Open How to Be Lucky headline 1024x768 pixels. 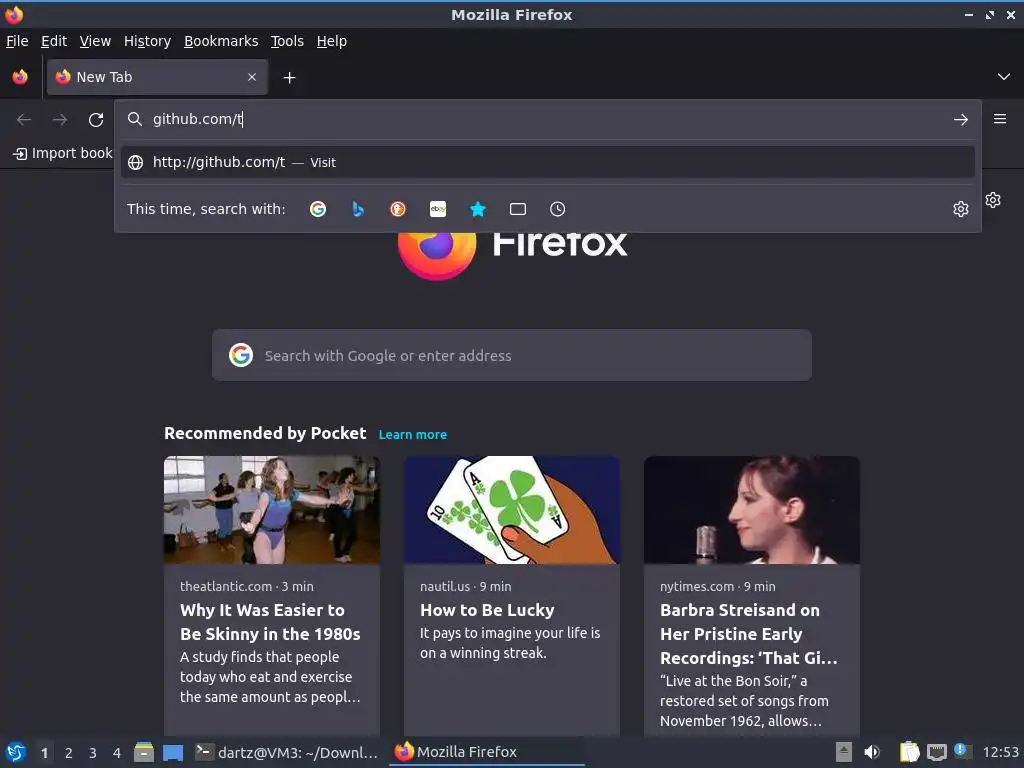click(487, 610)
